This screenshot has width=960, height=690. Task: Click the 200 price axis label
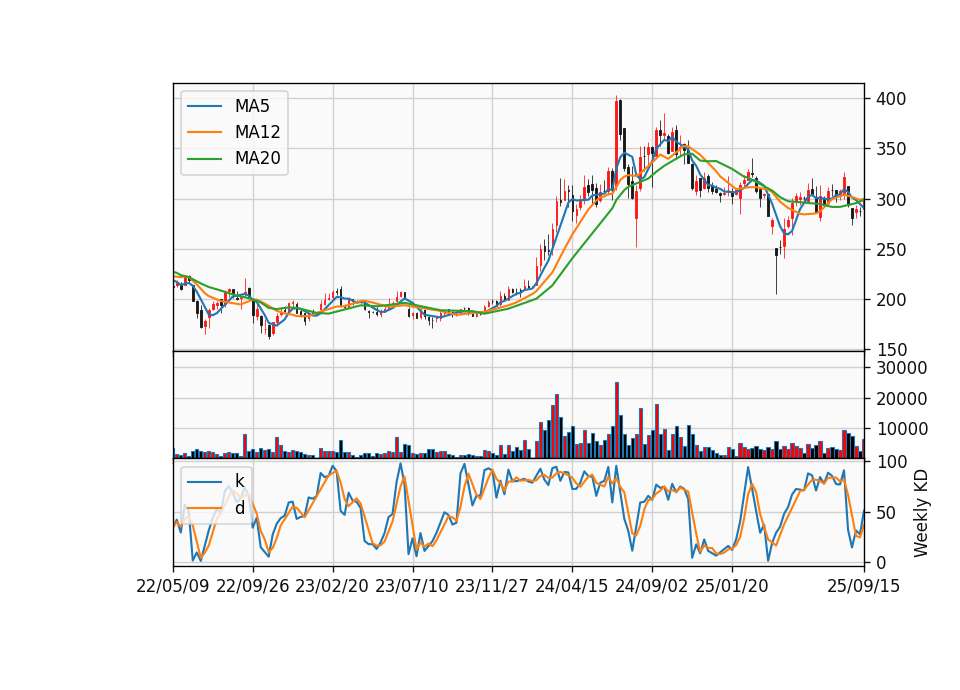(891, 300)
